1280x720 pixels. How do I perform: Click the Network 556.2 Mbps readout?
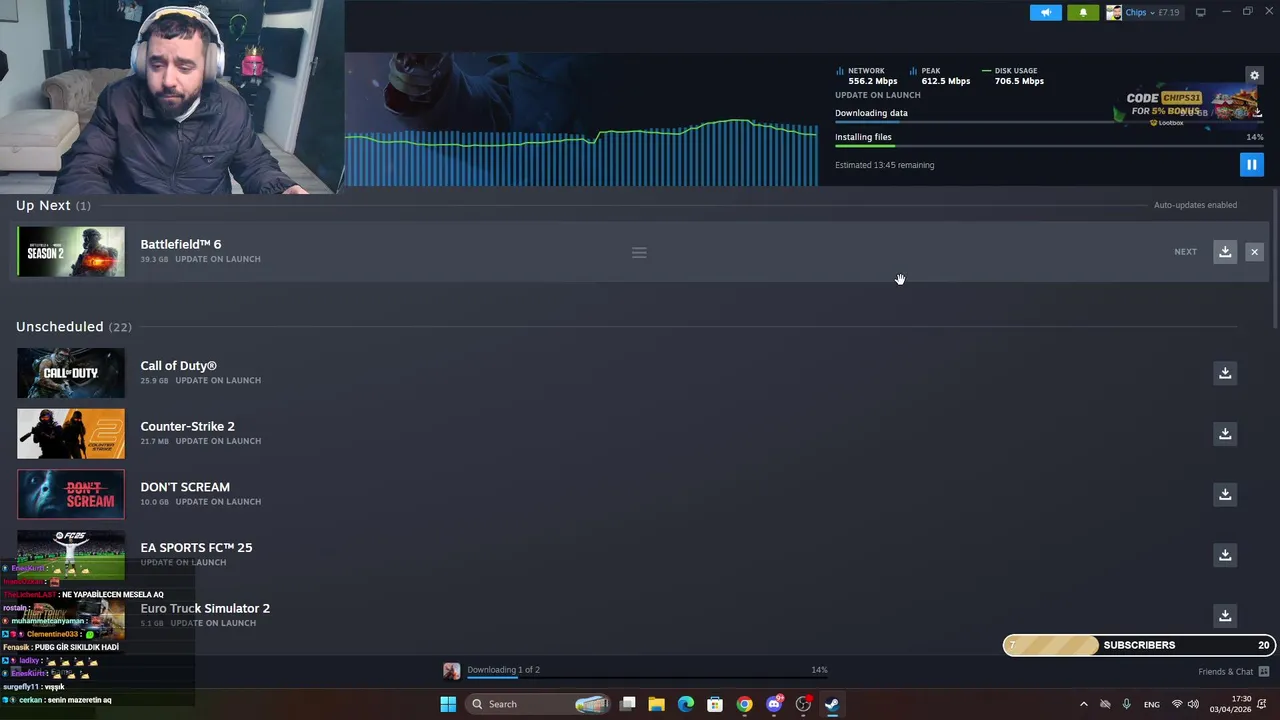867,76
